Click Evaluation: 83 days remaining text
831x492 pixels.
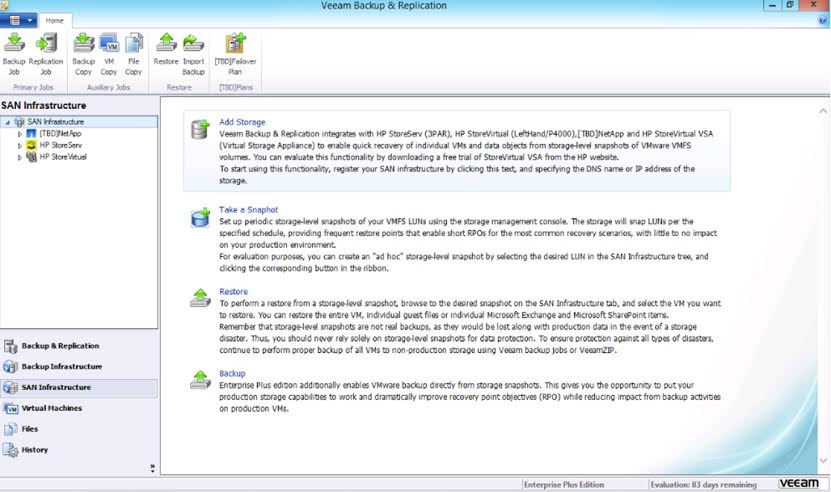(703, 485)
